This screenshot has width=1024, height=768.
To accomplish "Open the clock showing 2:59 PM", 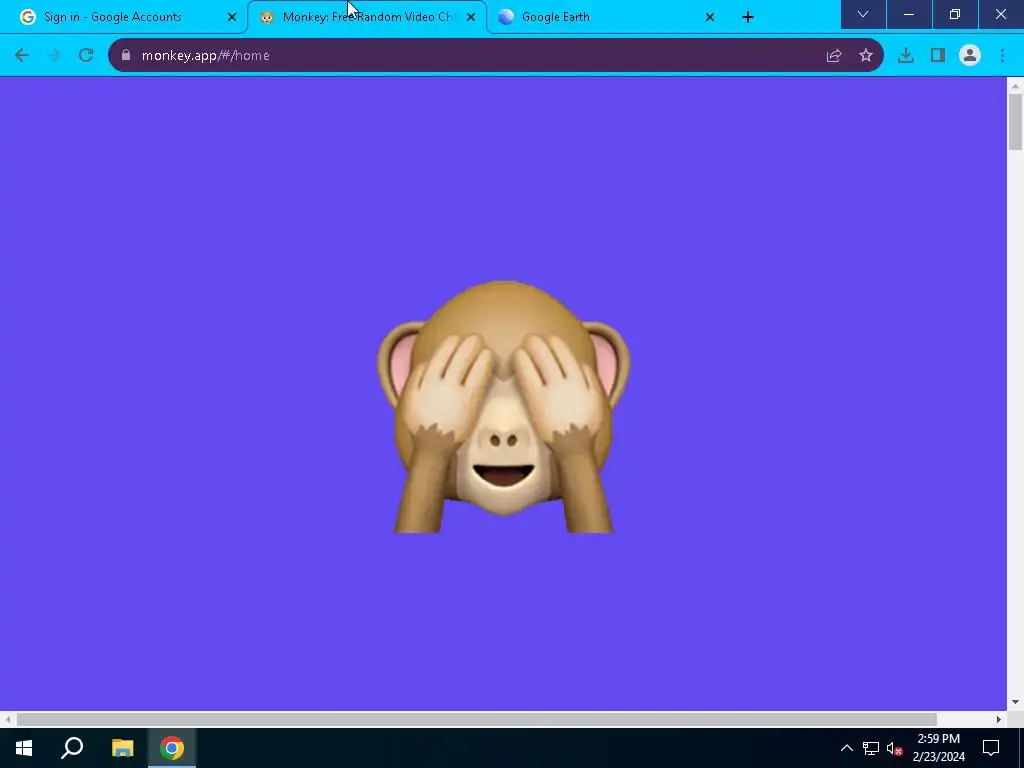I will pos(938,748).
